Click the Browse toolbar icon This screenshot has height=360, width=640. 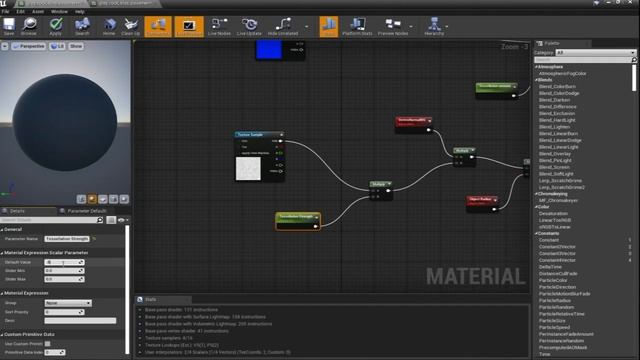tap(29, 26)
